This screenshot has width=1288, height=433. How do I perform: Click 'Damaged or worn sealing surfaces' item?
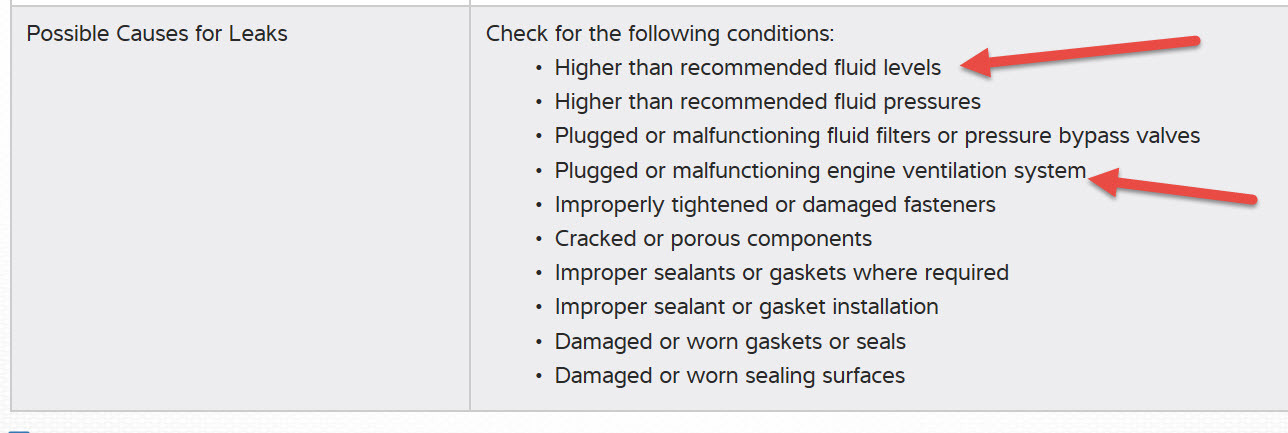(x=729, y=376)
